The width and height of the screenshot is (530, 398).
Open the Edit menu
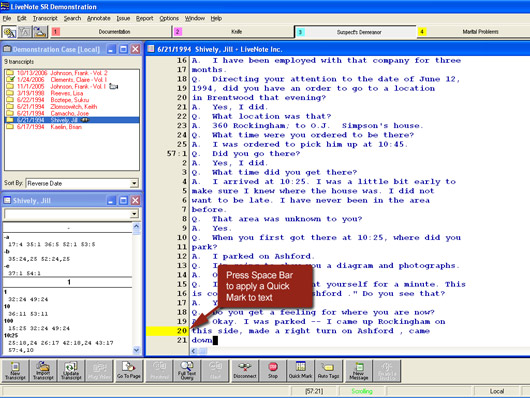(x=22, y=18)
